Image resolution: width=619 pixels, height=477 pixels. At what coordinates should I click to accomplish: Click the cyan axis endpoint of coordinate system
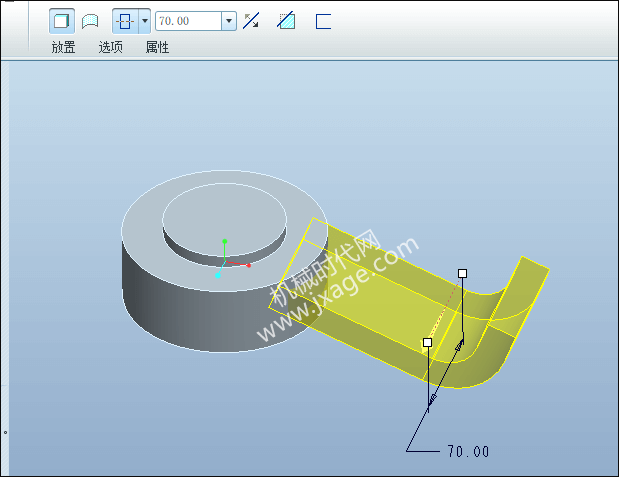218,275
